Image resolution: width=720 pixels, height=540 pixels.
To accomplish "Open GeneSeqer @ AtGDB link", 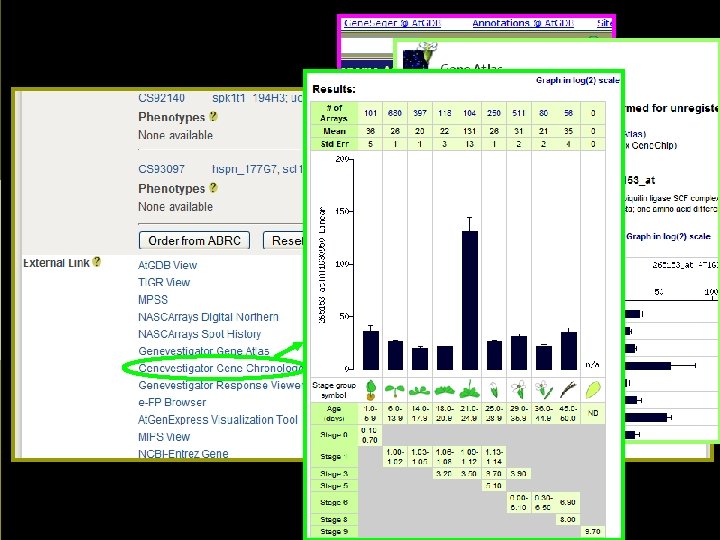I will (392, 22).
